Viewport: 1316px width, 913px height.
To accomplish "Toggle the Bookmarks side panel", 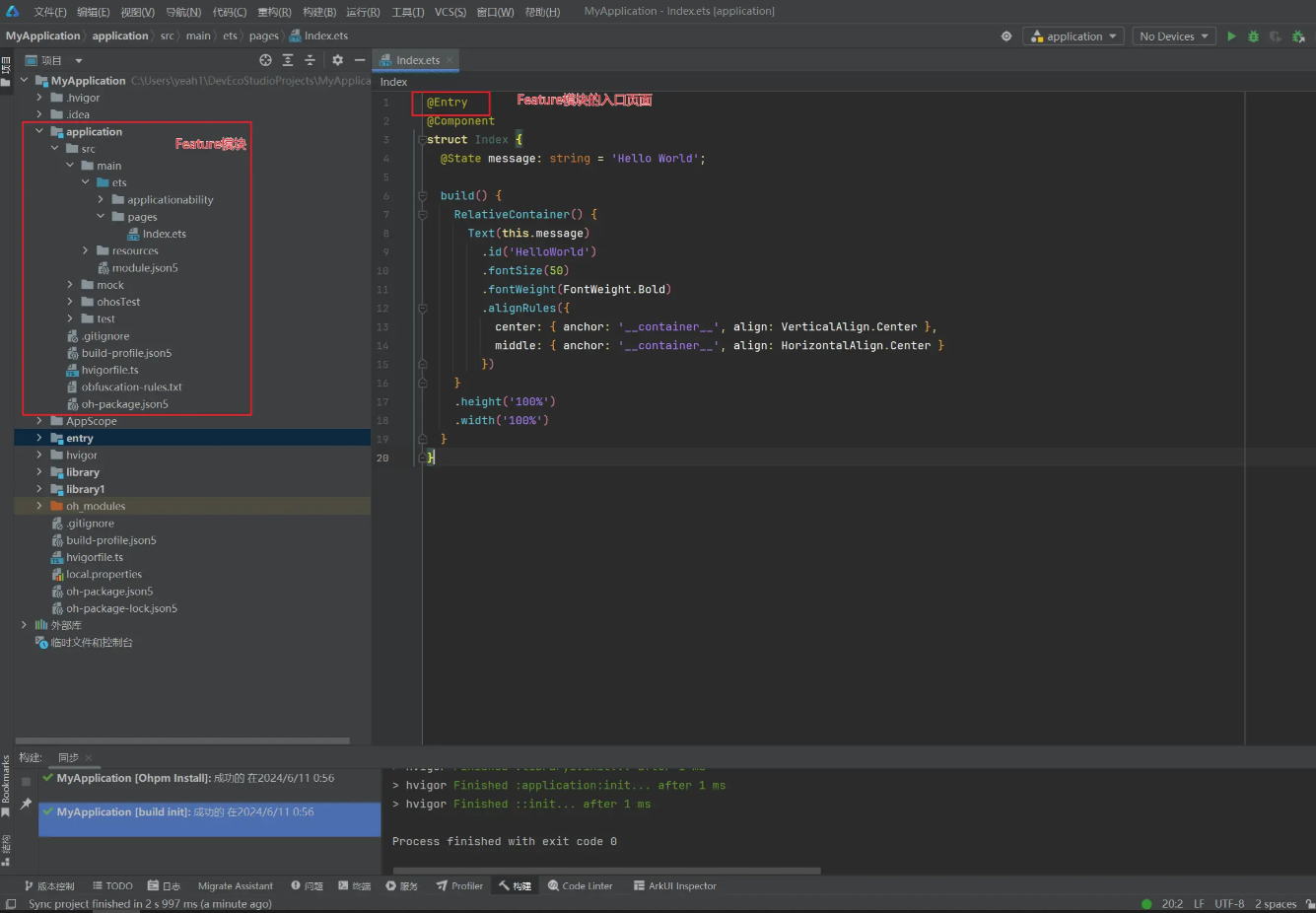I will click(x=6, y=779).
